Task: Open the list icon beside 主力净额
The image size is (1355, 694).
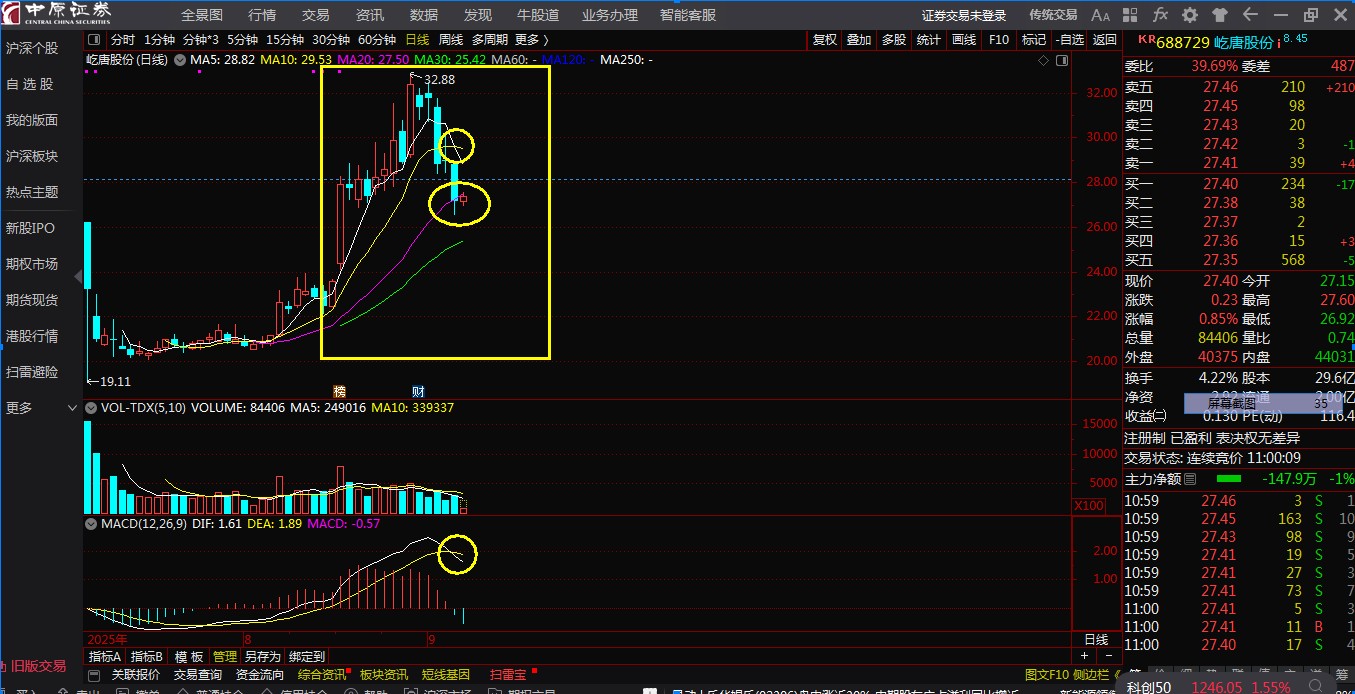Action: [x=1190, y=479]
